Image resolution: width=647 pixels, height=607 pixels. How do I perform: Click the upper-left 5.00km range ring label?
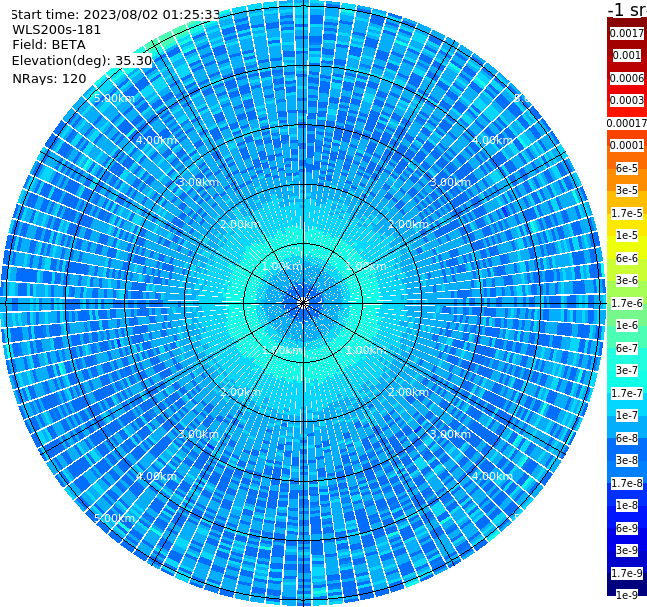pos(114,98)
